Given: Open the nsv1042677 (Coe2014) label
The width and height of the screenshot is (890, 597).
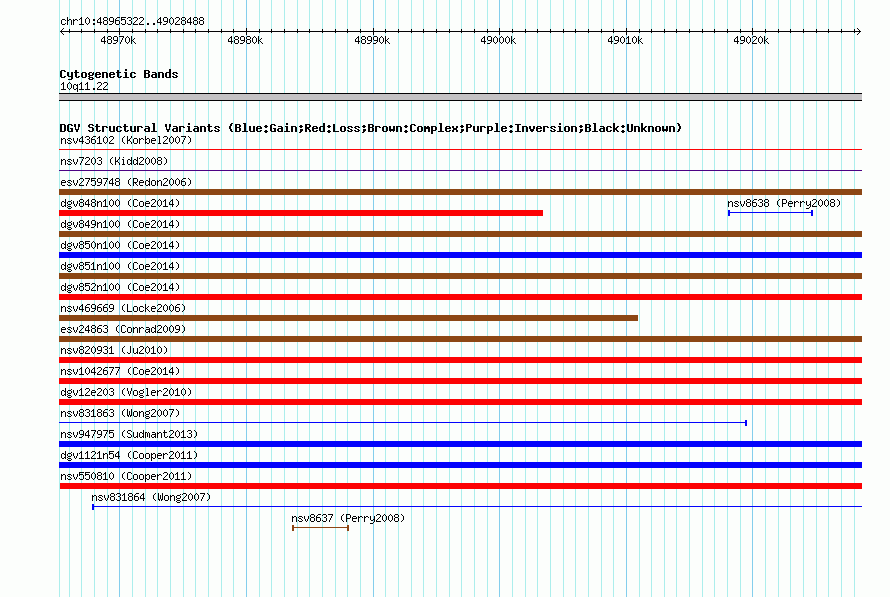Looking at the screenshot, I should coord(120,371).
